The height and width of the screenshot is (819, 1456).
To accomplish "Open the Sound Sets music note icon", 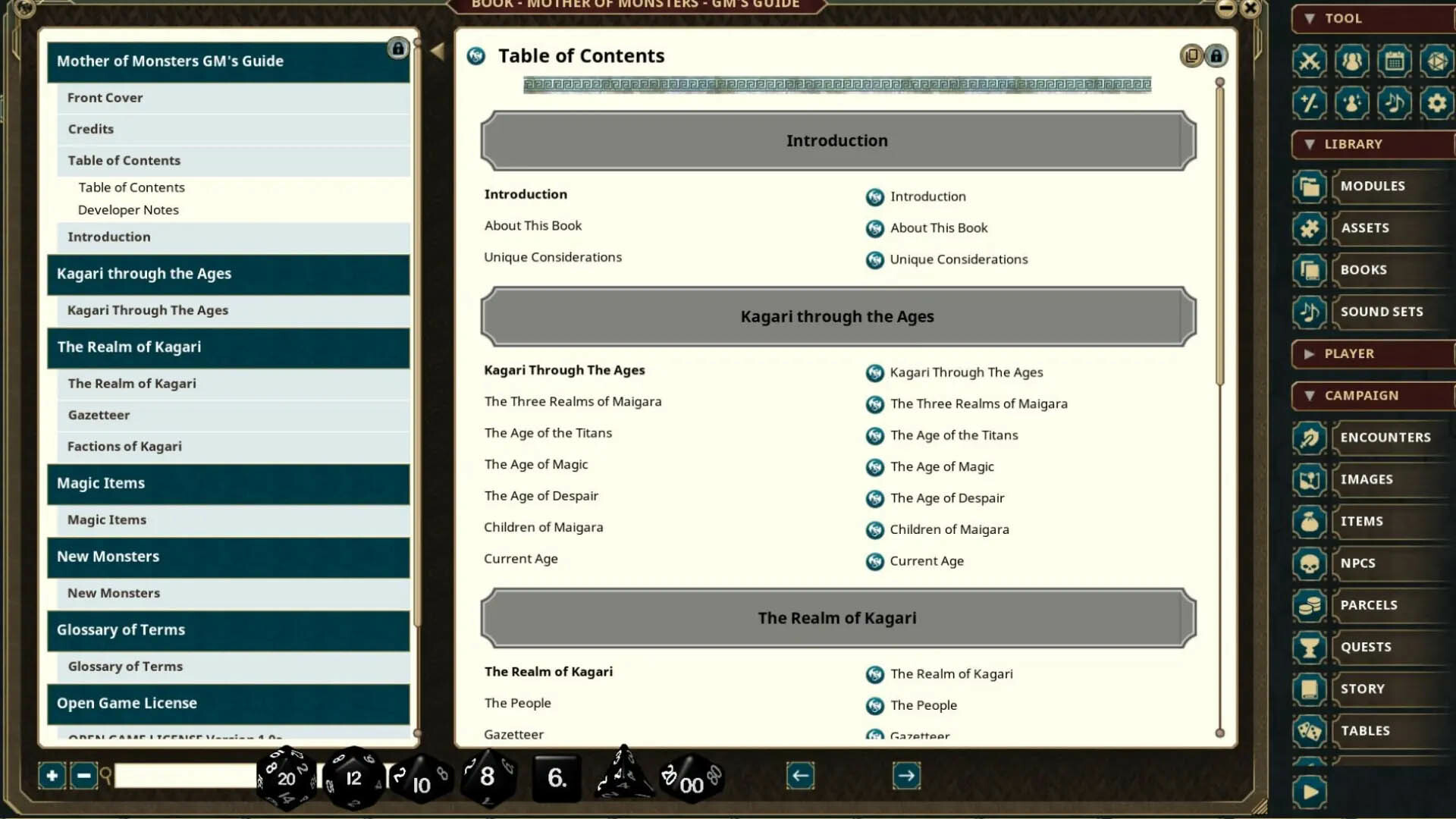I will click(x=1310, y=311).
